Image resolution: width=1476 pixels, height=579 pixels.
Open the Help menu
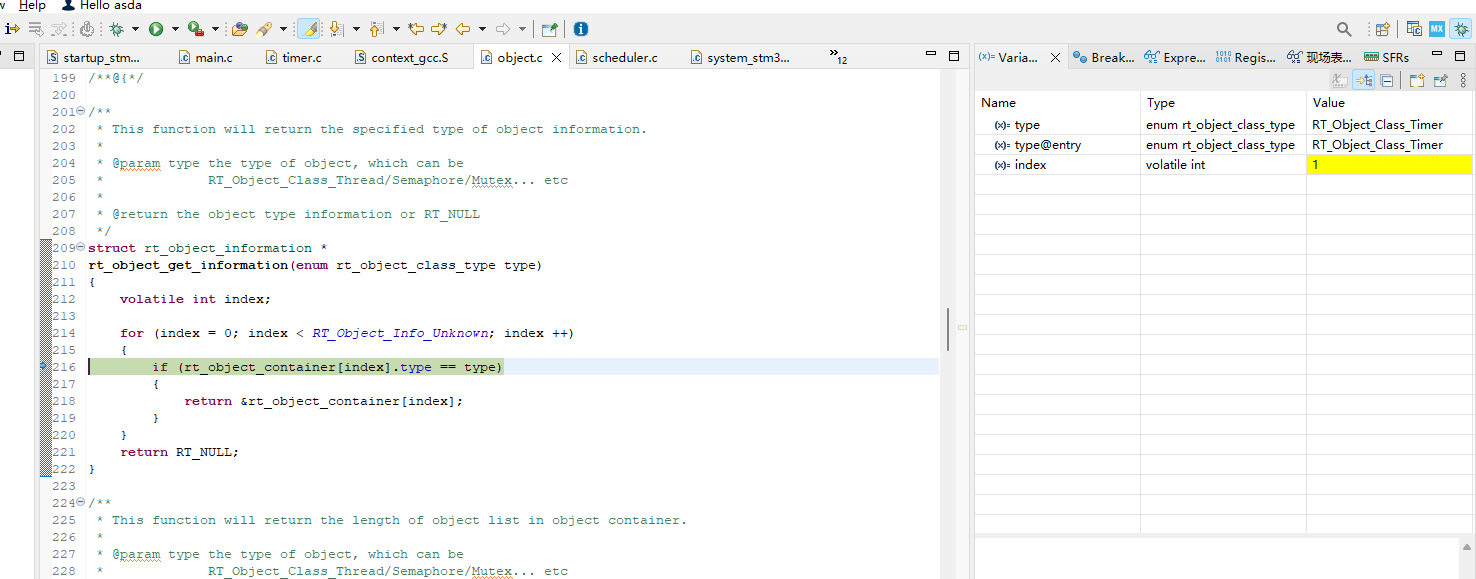point(30,5)
